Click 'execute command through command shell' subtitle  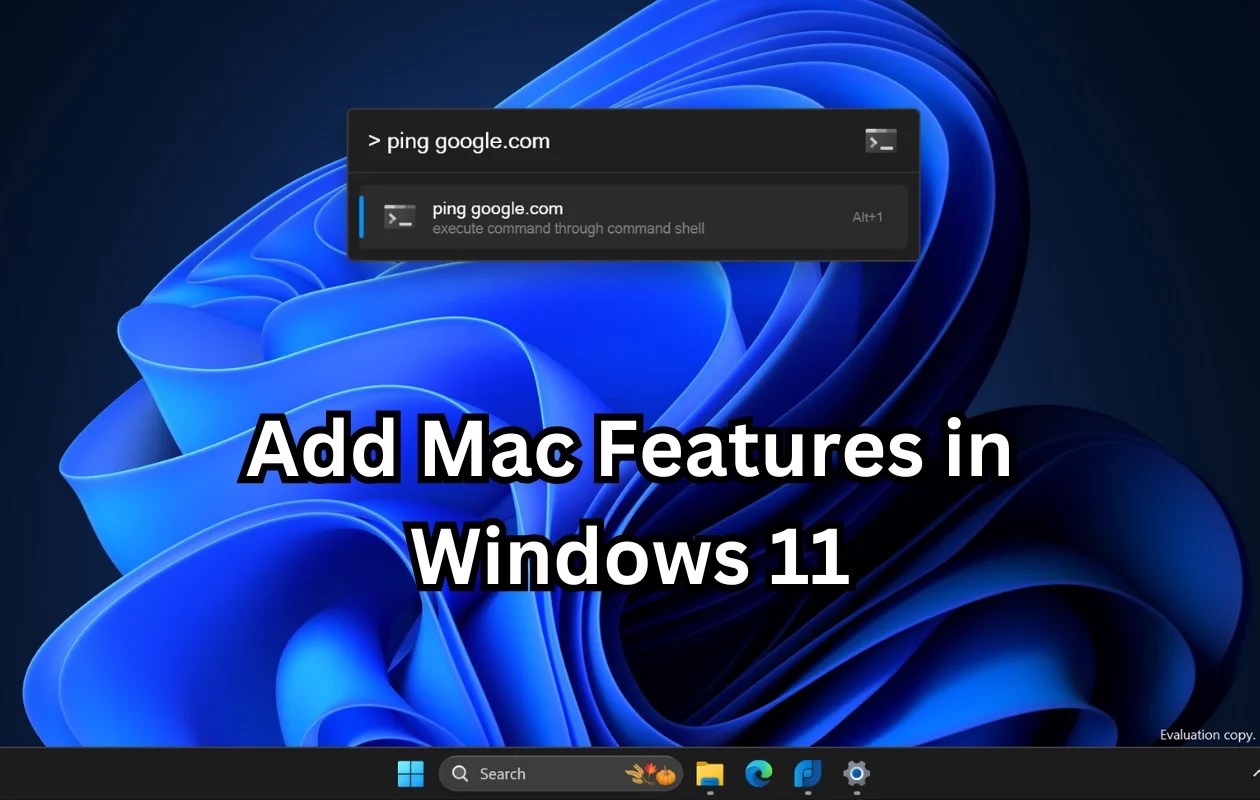pyautogui.click(x=568, y=229)
